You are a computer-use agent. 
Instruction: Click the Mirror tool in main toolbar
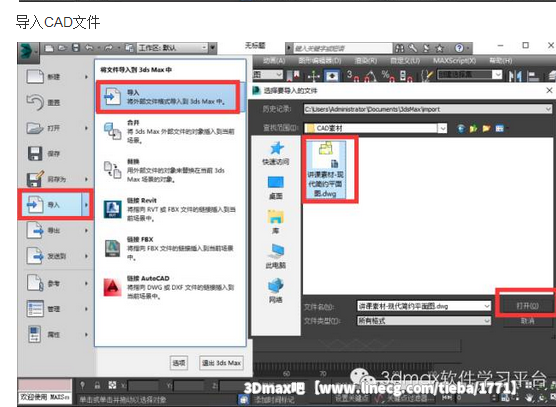coord(514,76)
